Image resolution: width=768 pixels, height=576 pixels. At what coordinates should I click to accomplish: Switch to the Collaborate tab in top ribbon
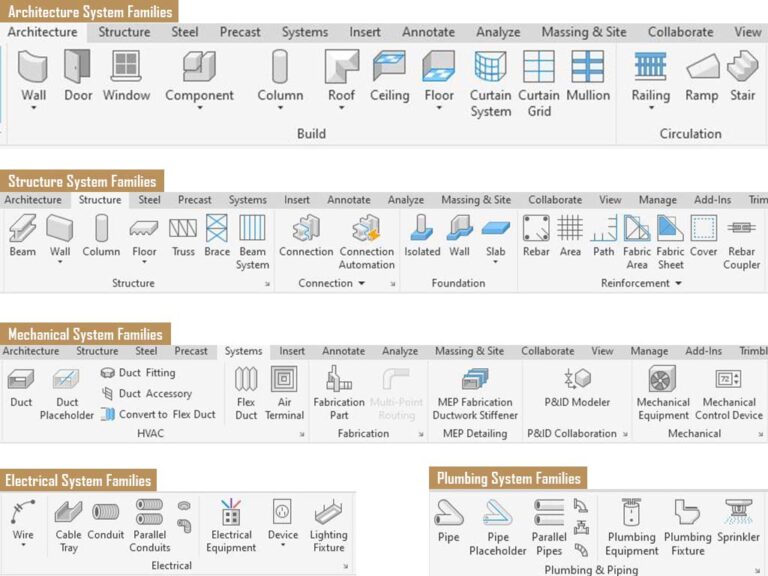point(680,32)
